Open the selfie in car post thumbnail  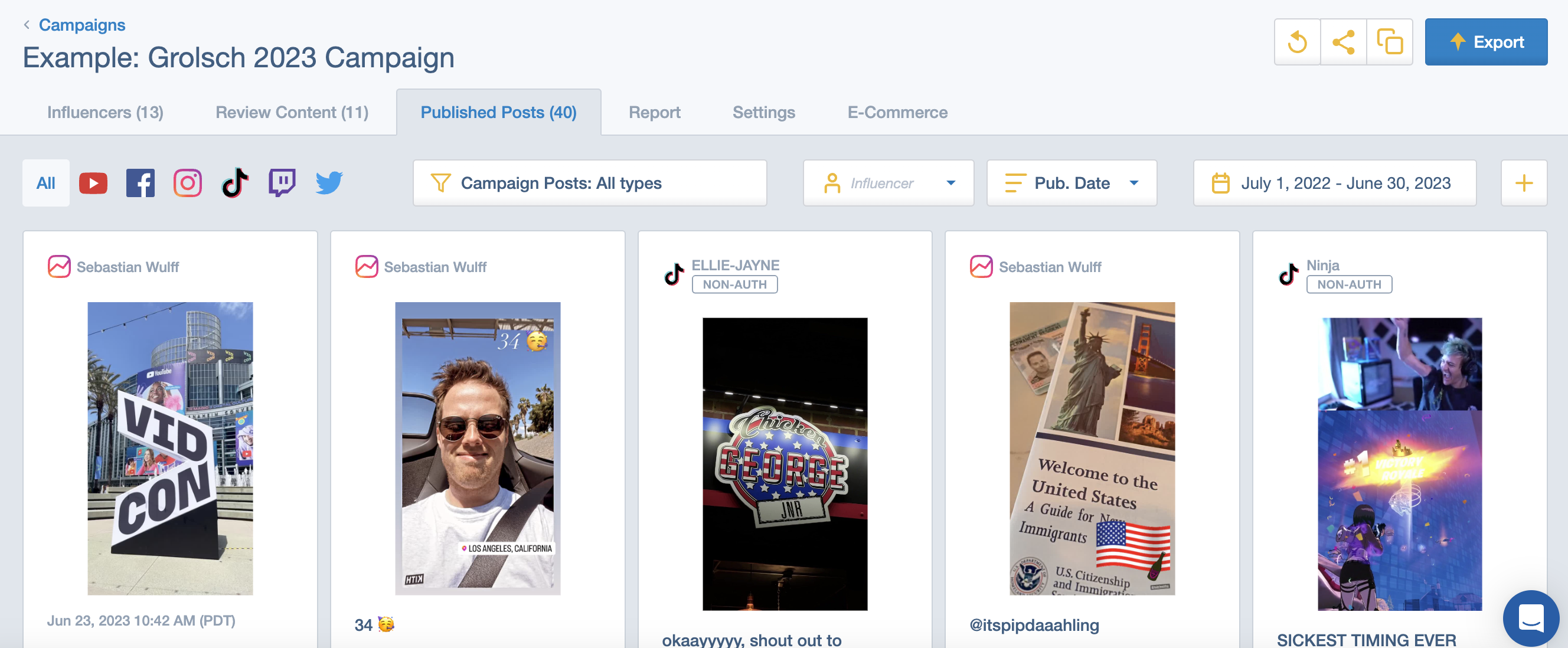477,449
